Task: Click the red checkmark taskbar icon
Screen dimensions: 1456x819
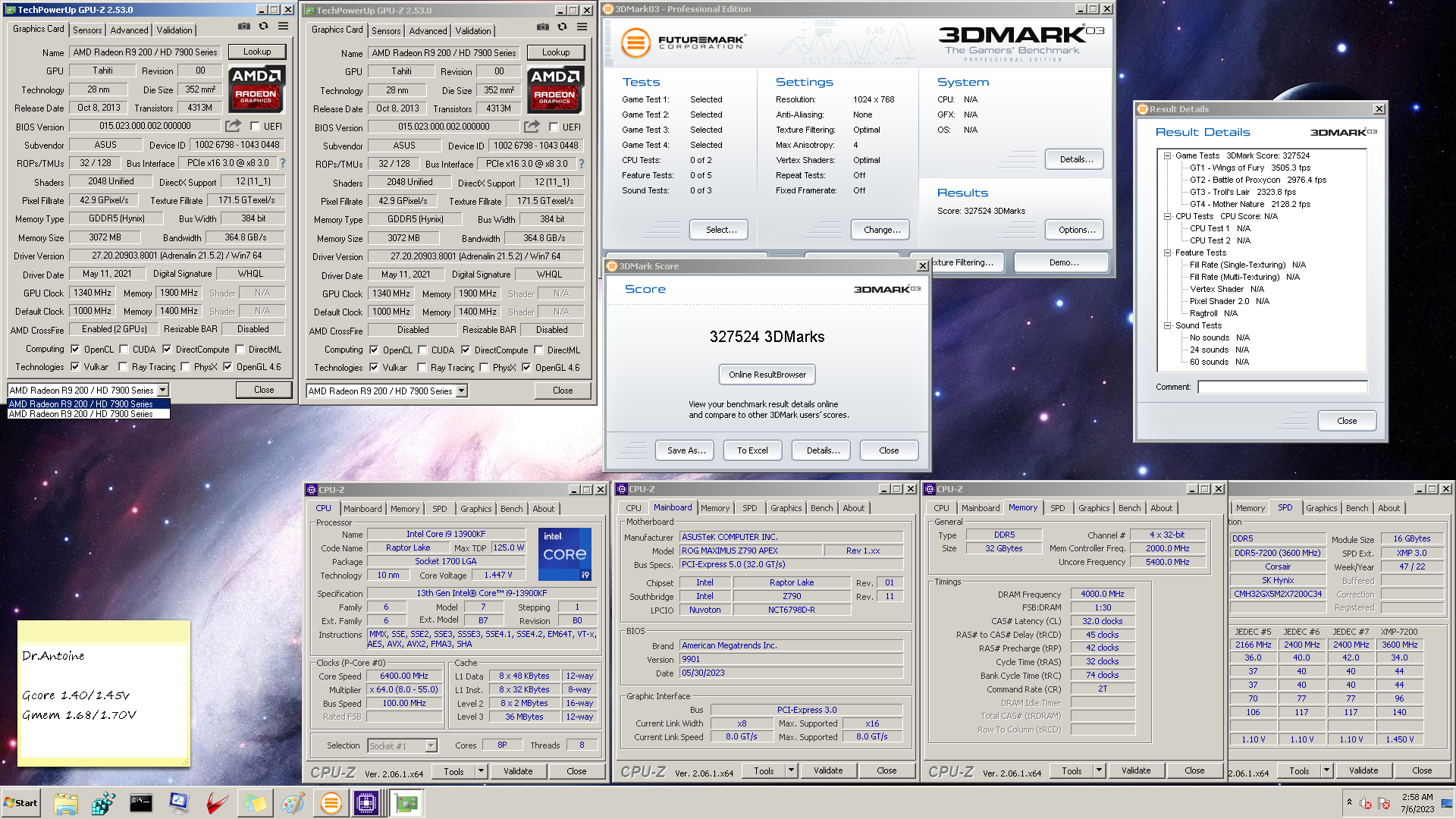Action: click(217, 803)
